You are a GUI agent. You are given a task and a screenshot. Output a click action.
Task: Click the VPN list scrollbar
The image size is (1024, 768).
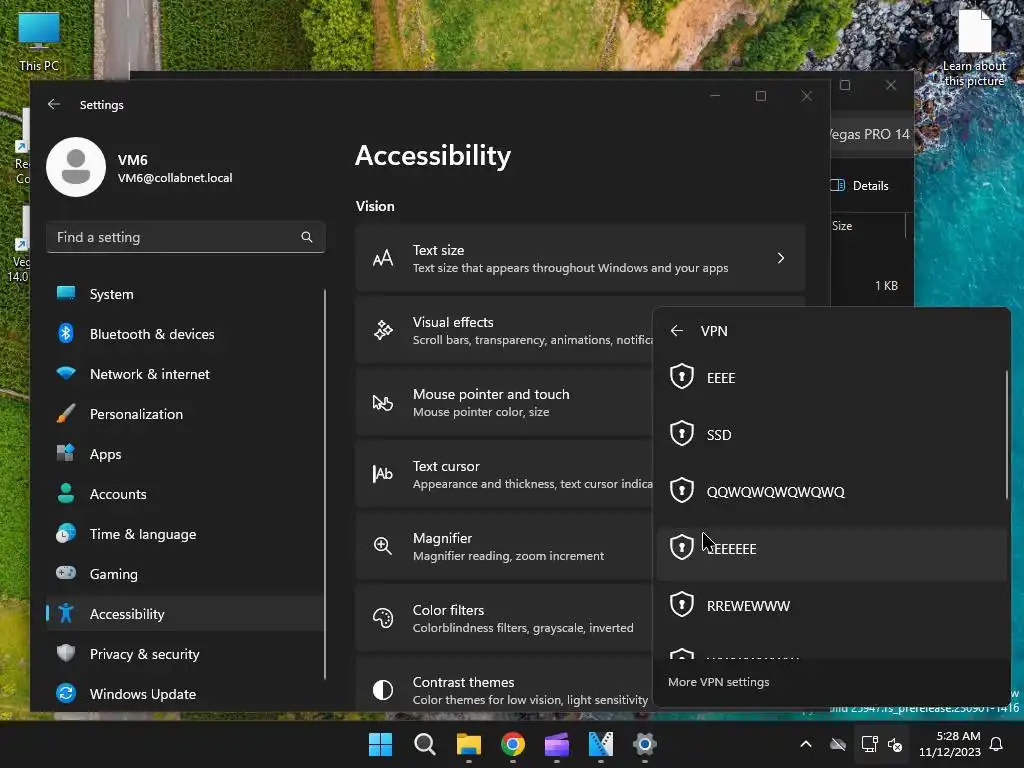pos(1006,435)
